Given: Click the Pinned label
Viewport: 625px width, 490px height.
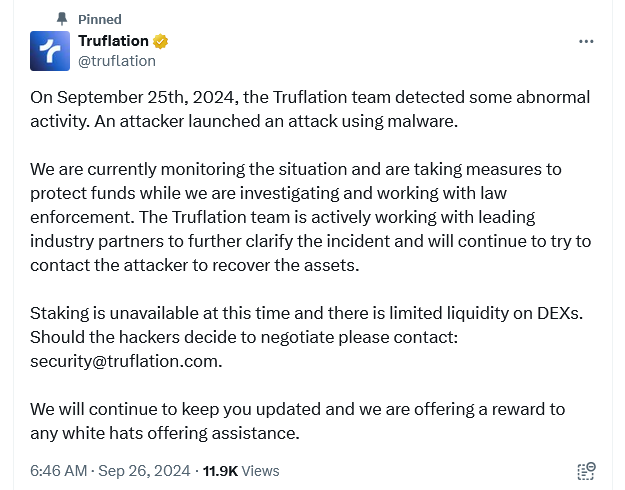Looking at the screenshot, I should [x=100, y=19].
